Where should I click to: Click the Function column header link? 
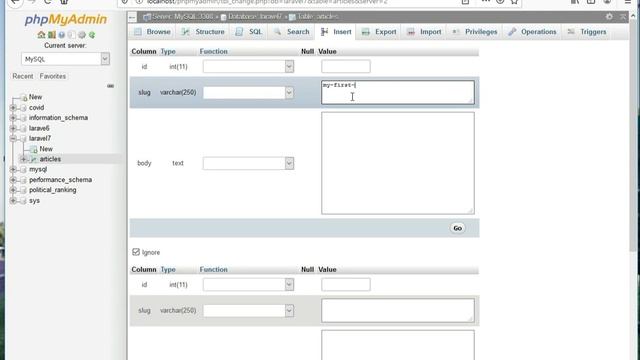(x=213, y=51)
